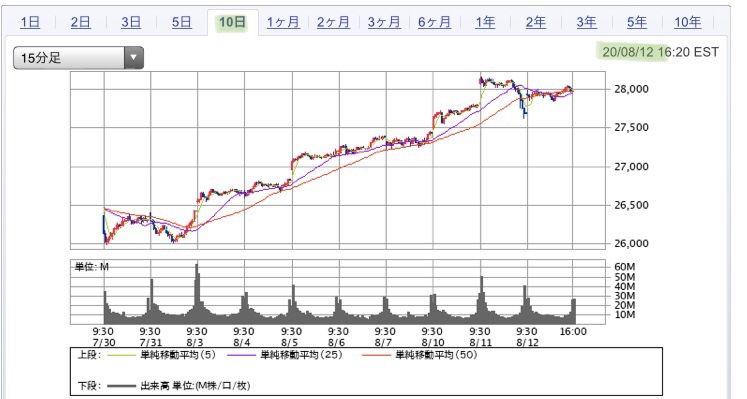Image resolution: width=747 pixels, height=399 pixels.
Task: Click the 7/30 date axis label
Action: (104, 342)
